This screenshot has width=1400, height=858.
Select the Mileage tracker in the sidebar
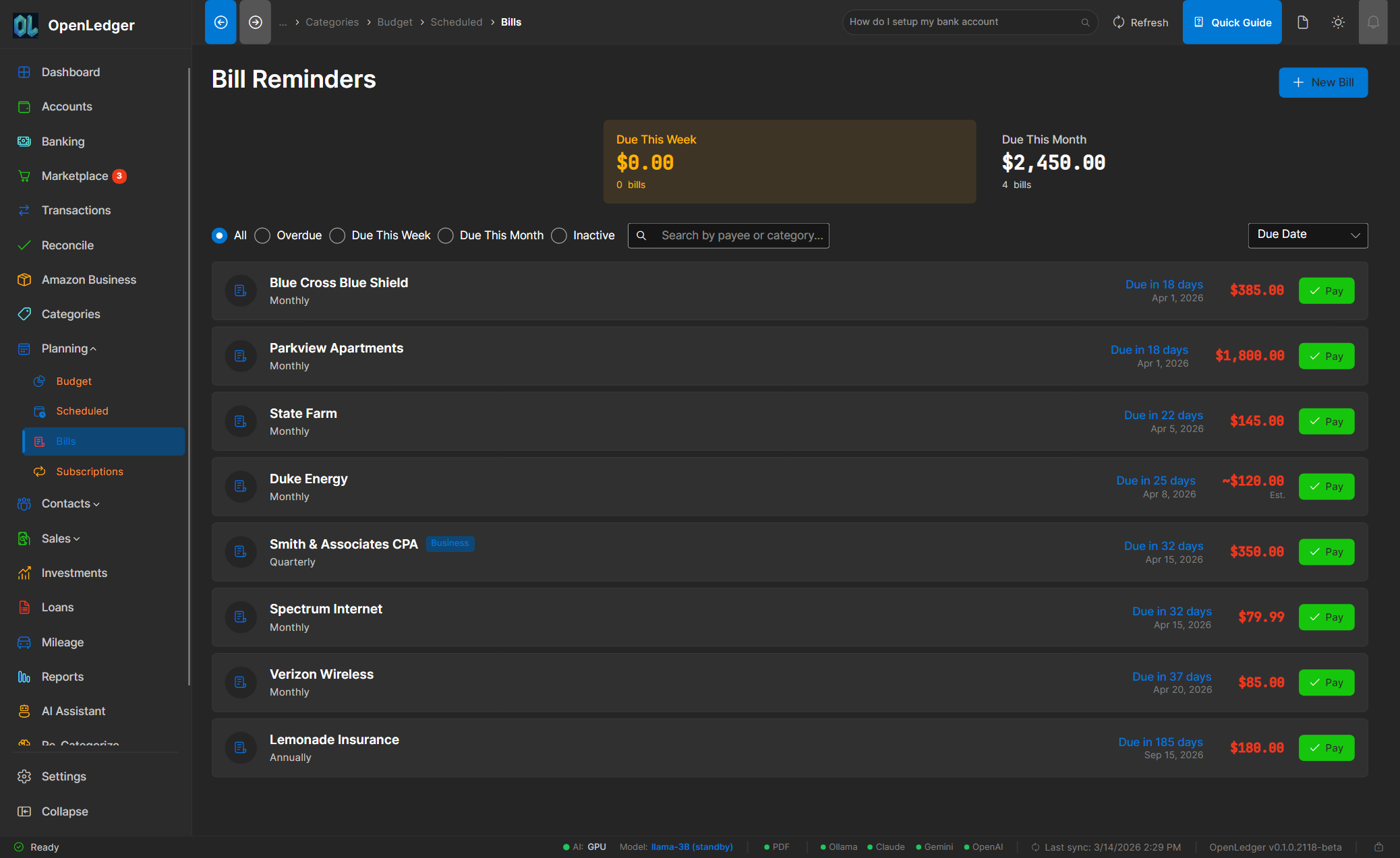pos(63,642)
